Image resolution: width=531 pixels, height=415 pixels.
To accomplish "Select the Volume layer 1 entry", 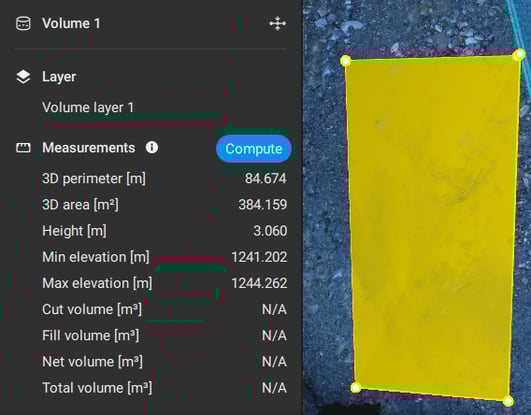I will [88, 107].
